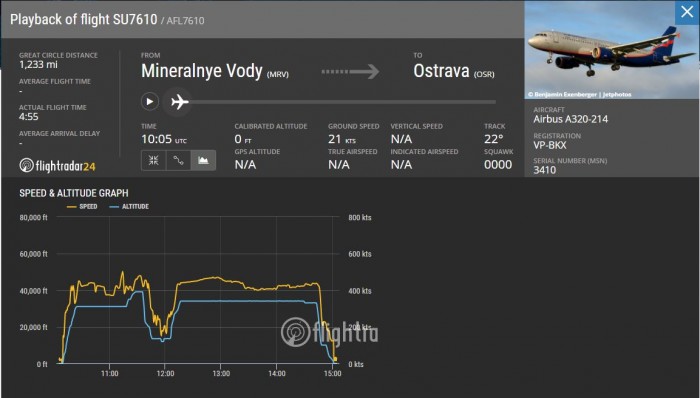
Task: Click registration VP-BKX
Action: point(550,145)
